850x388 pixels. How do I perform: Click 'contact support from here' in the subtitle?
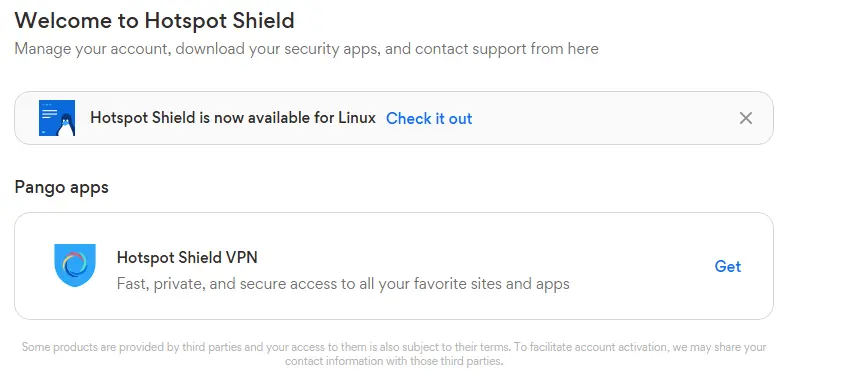tap(507, 49)
